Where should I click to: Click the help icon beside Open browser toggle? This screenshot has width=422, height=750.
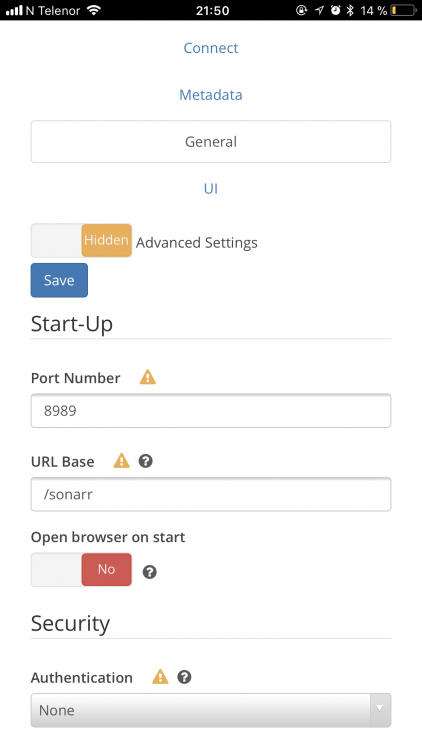click(x=150, y=572)
